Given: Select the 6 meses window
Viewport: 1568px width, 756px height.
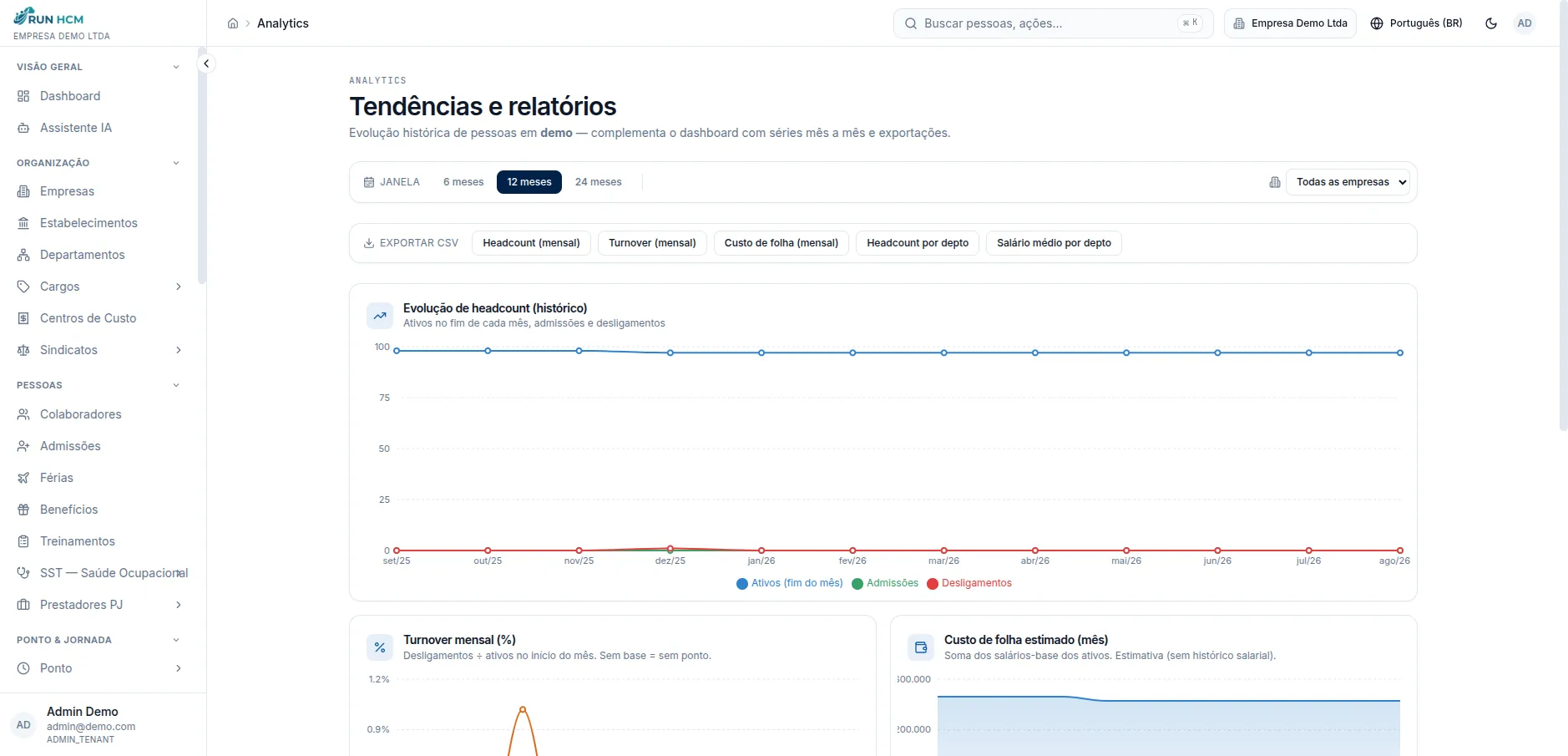Looking at the screenshot, I should click(x=463, y=182).
